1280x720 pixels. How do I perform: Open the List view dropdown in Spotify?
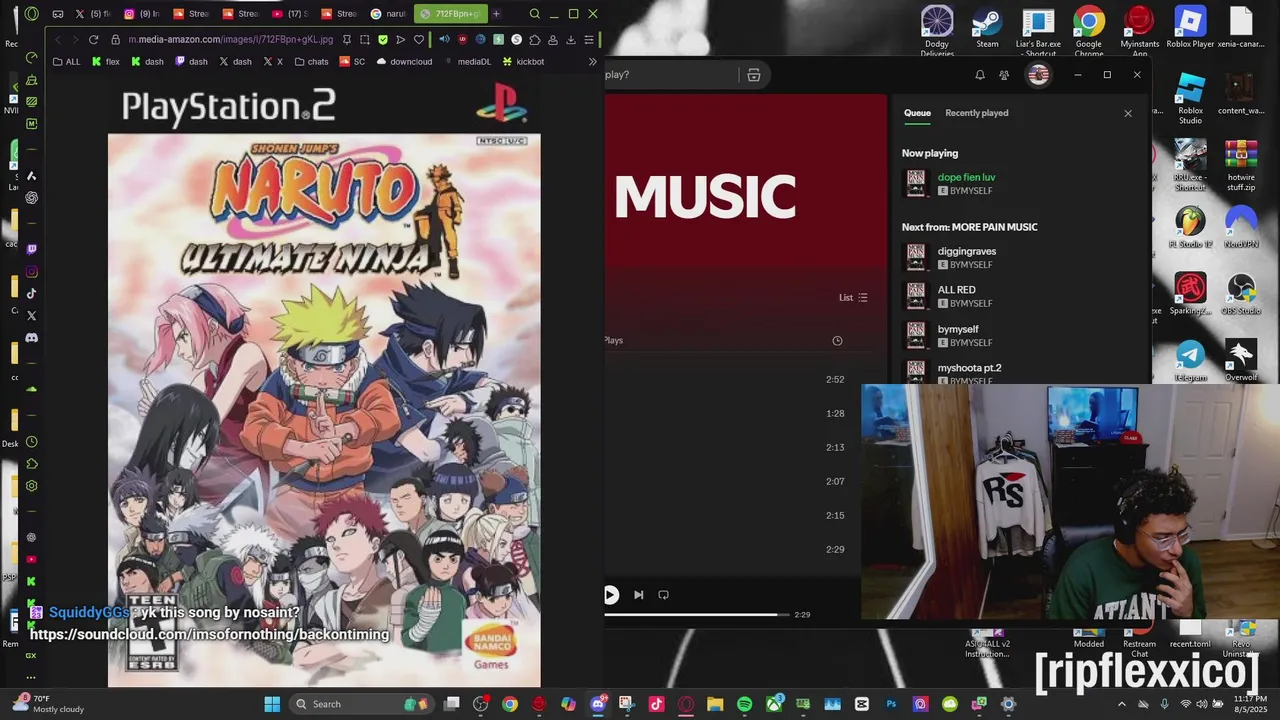(853, 297)
